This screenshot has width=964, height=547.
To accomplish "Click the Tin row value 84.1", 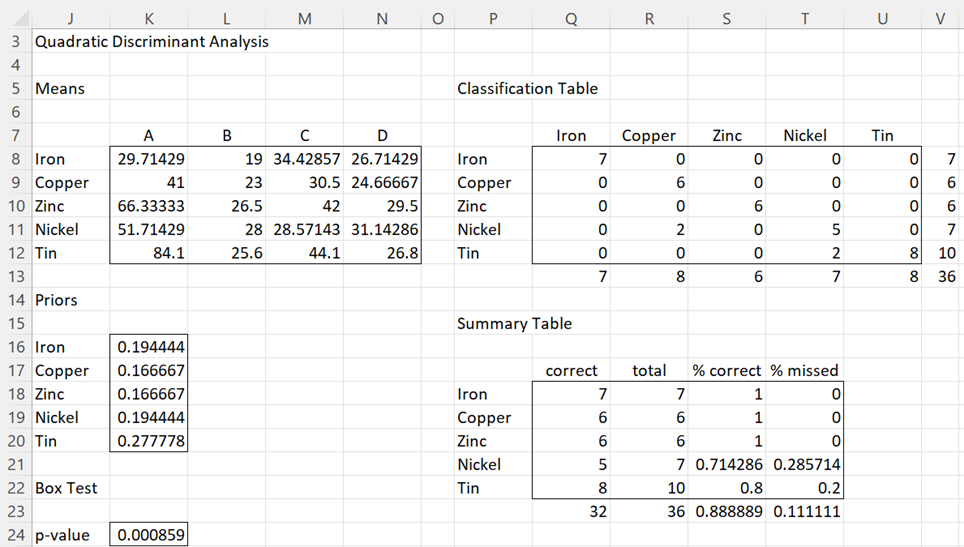I will pos(149,253).
